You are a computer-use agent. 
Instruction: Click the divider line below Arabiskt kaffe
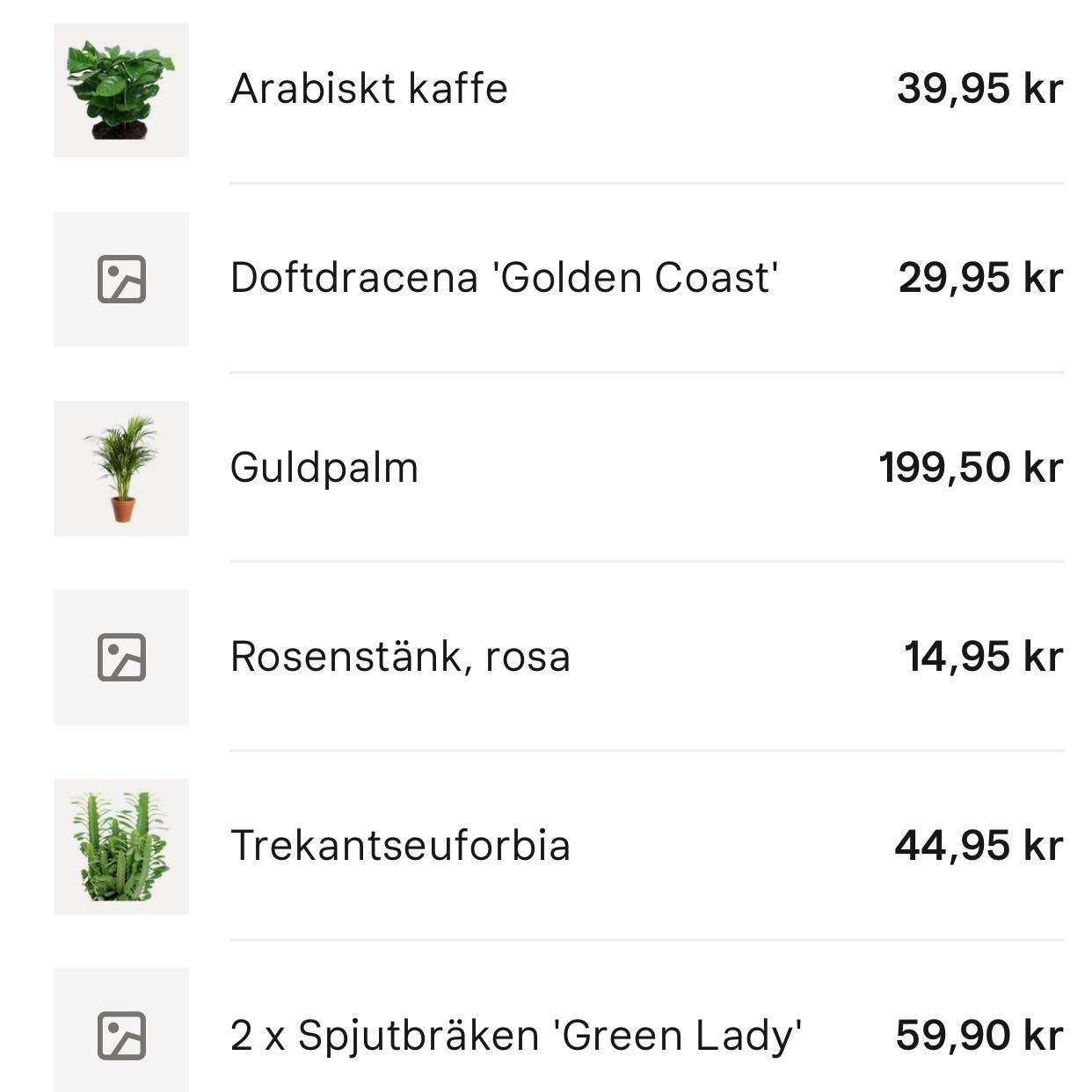(x=646, y=183)
